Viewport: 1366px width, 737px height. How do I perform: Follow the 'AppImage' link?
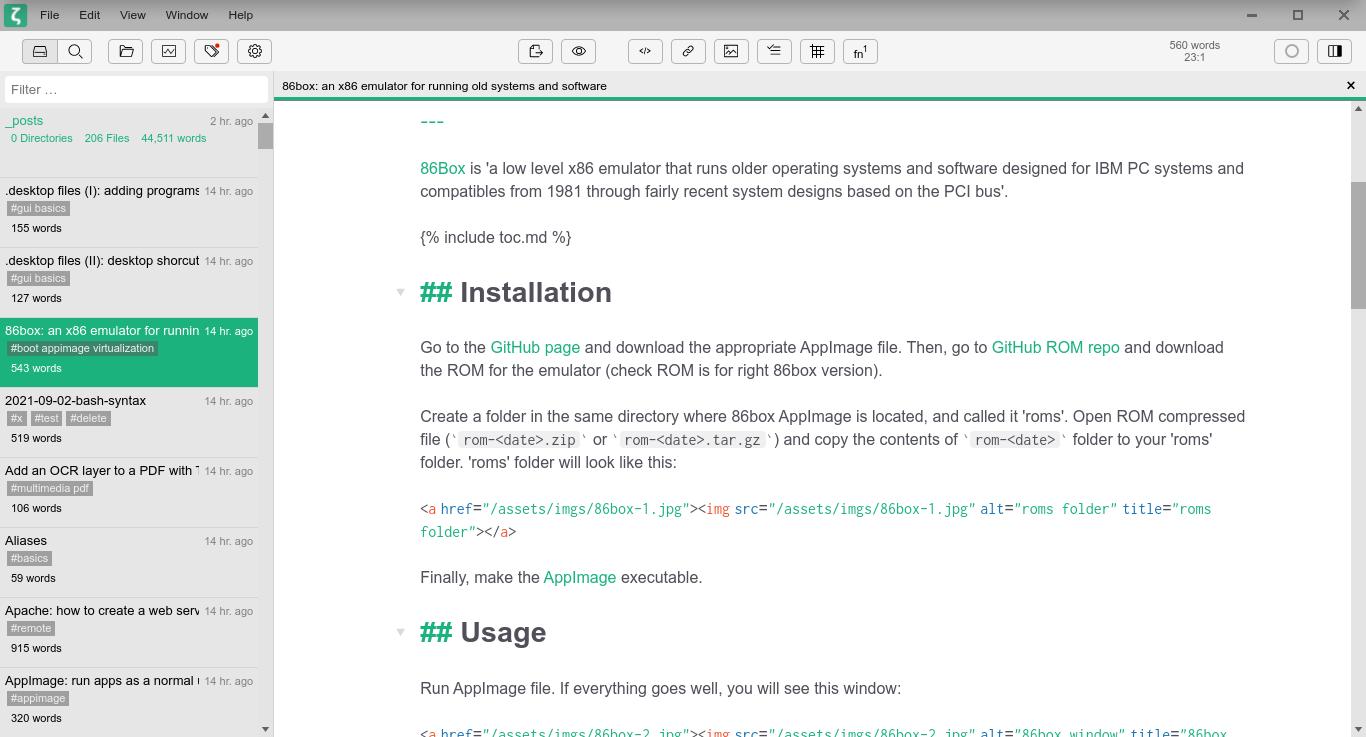coord(579,578)
